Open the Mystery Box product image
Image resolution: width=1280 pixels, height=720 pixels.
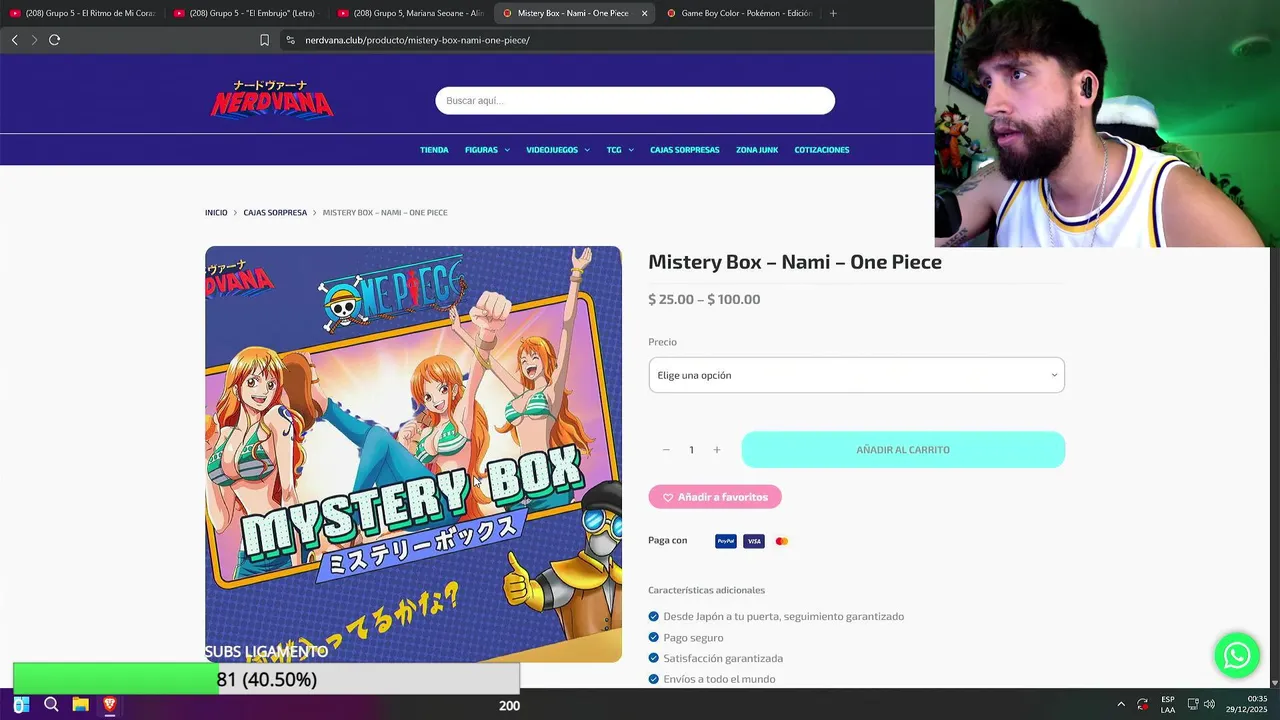point(413,454)
